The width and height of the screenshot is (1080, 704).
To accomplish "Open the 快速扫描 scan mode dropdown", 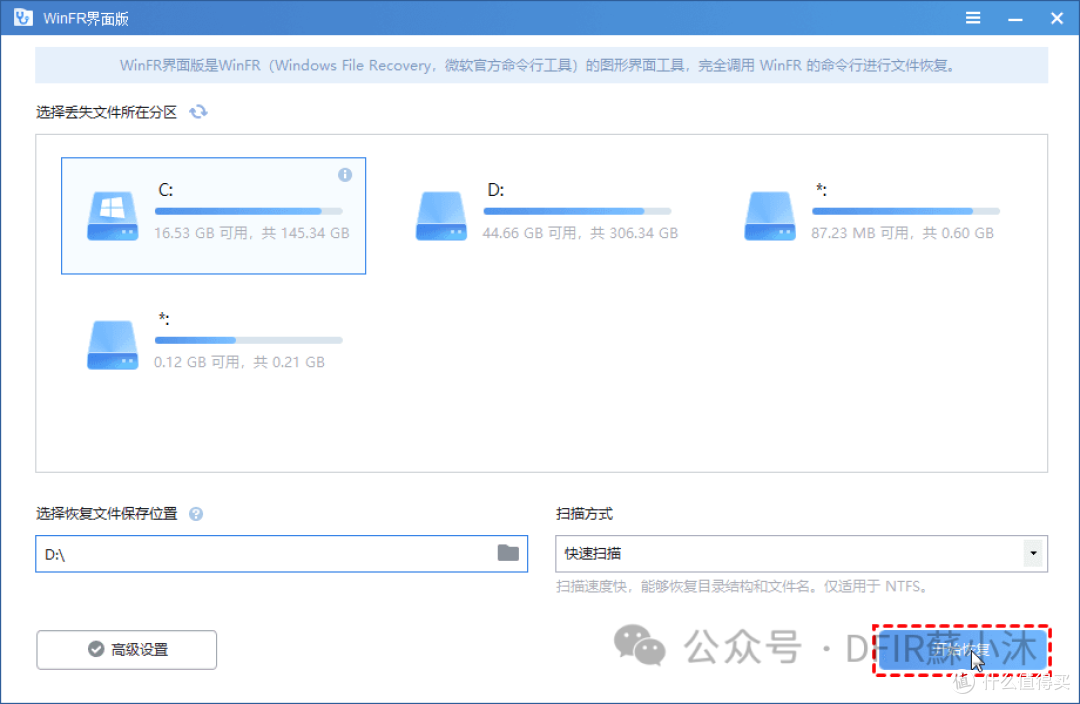I will [x=801, y=553].
